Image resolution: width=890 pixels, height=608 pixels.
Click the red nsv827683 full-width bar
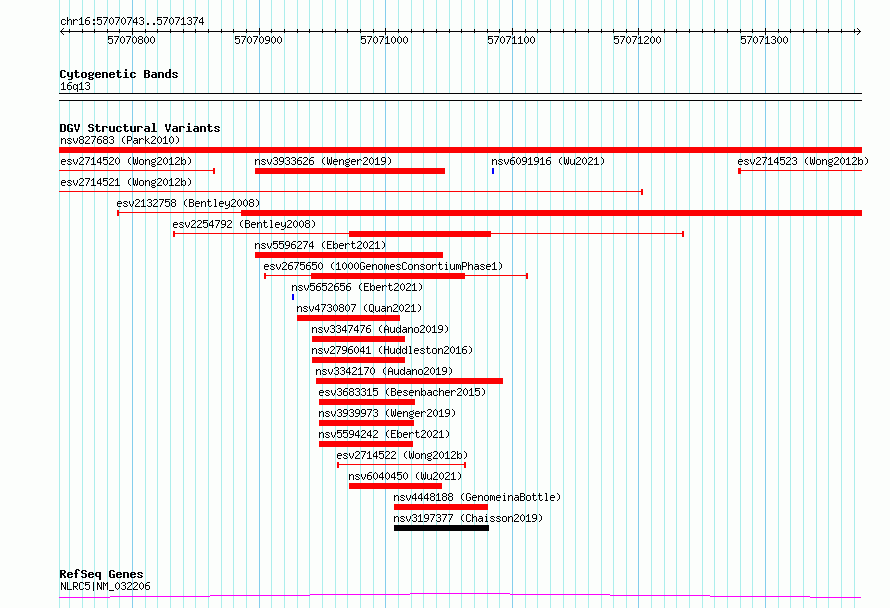(x=460, y=150)
